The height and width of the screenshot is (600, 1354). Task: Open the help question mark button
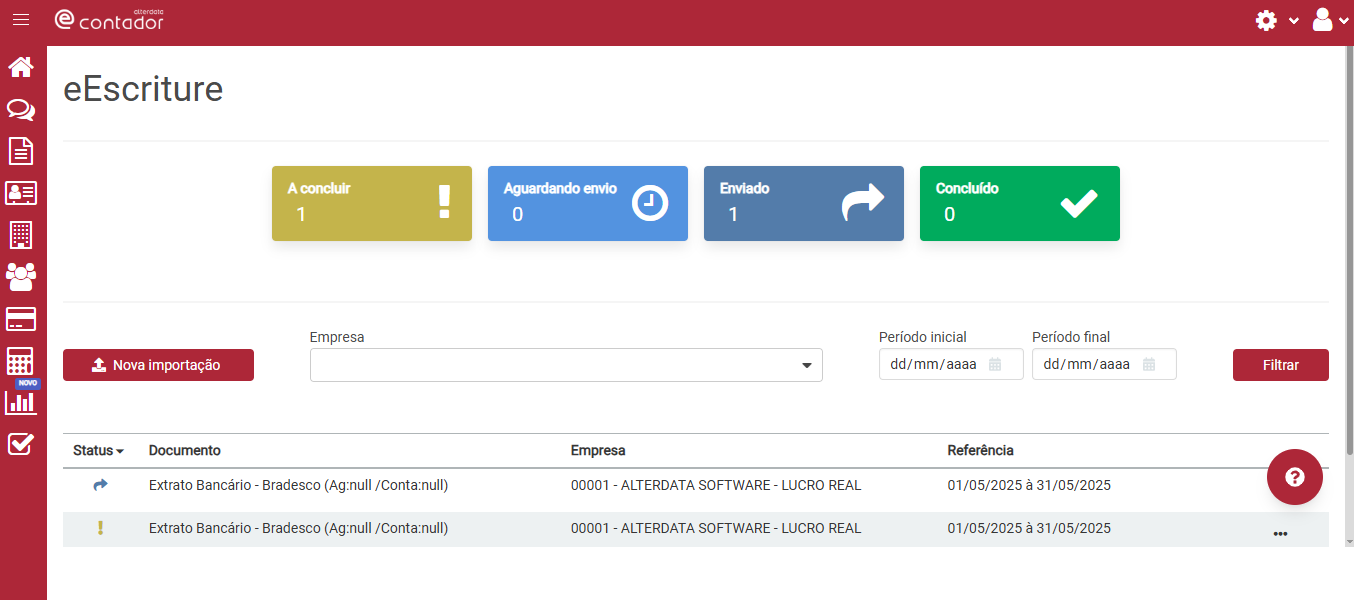point(1295,477)
